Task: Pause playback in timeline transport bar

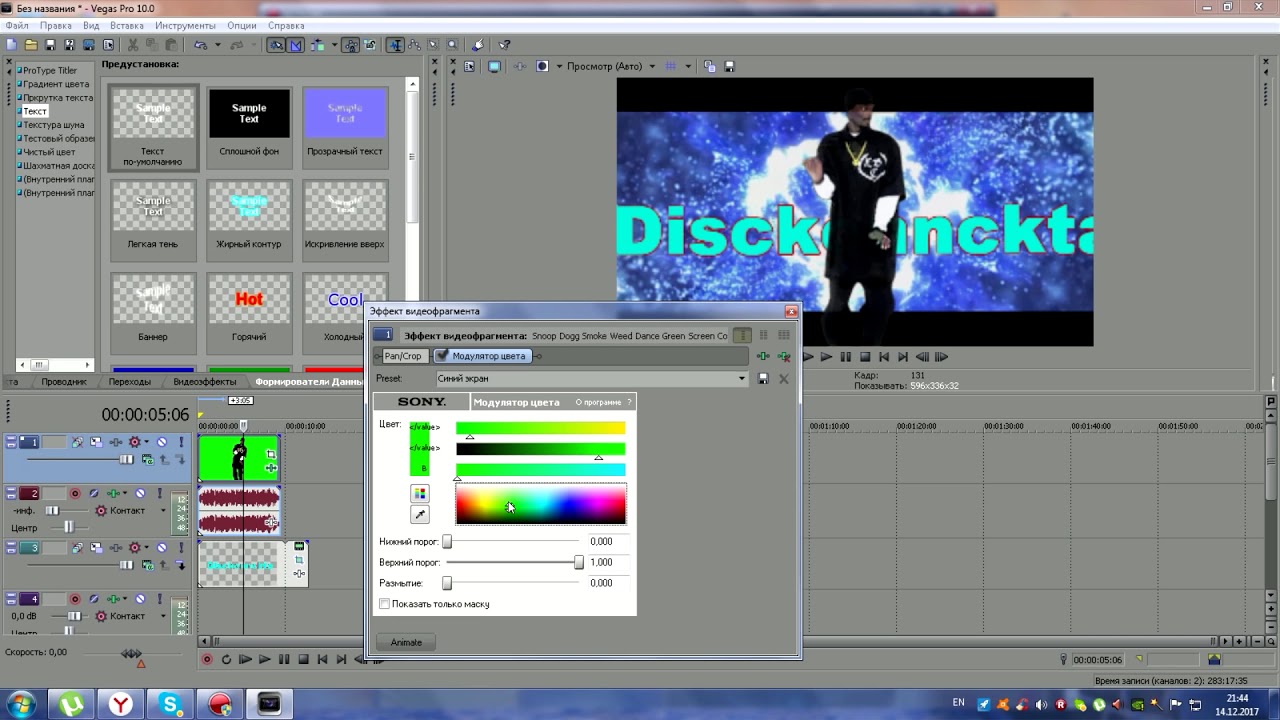Action: coord(284,659)
